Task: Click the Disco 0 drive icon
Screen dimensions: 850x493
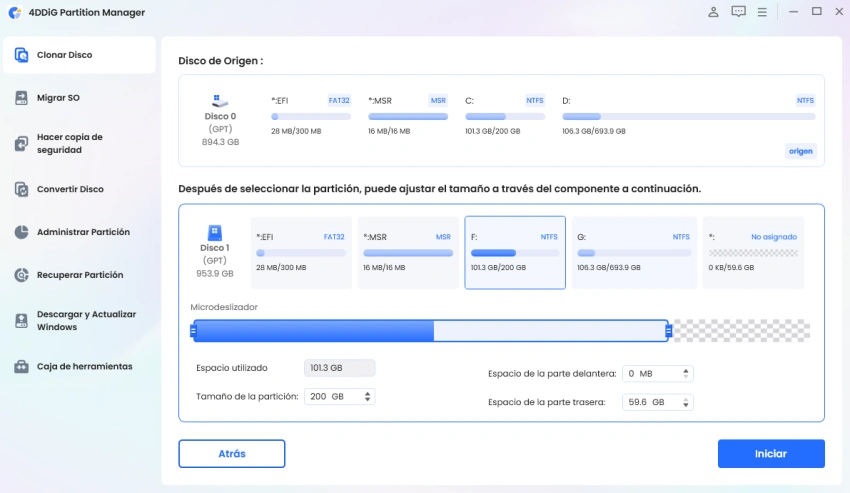Action: (220, 101)
